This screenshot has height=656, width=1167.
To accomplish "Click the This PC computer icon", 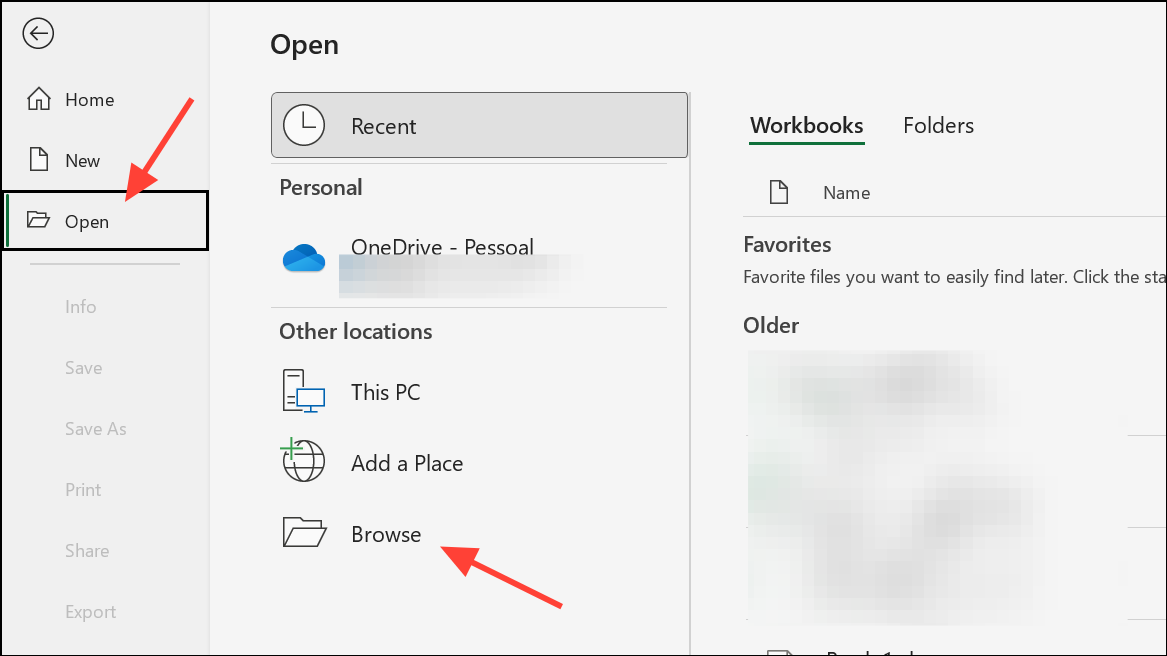I will (x=303, y=392).
